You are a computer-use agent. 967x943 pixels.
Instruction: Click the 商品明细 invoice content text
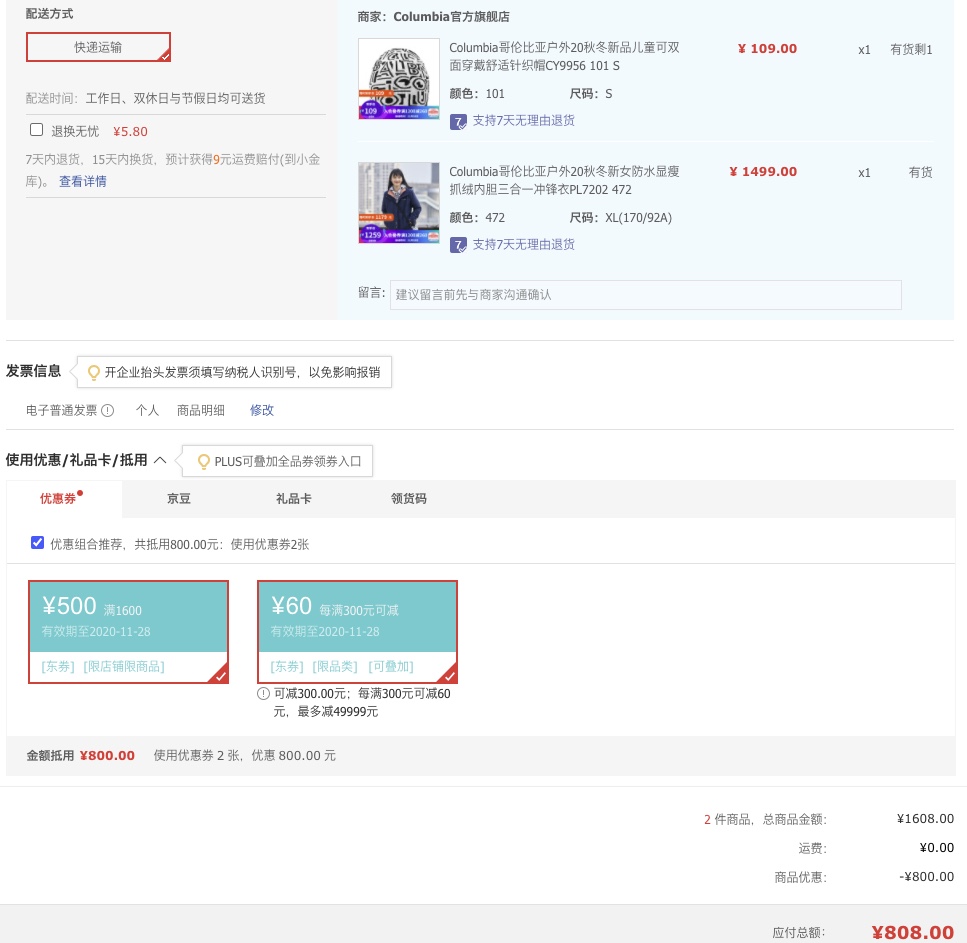[200, 411]
